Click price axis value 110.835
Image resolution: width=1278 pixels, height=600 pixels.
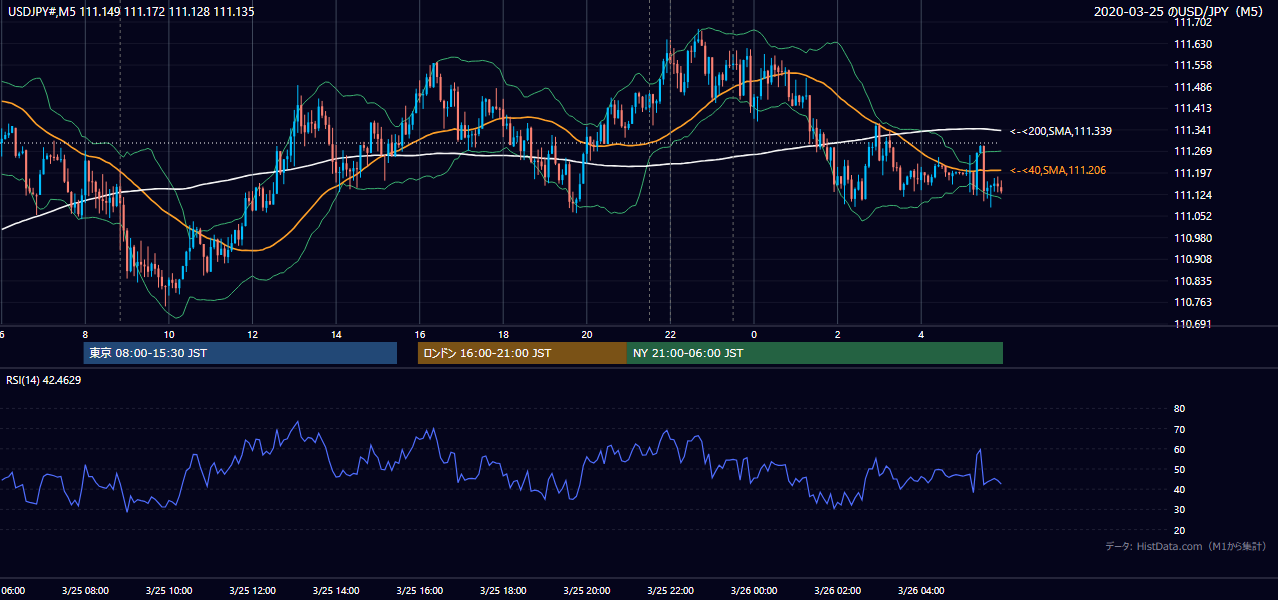pos(1192,281)
